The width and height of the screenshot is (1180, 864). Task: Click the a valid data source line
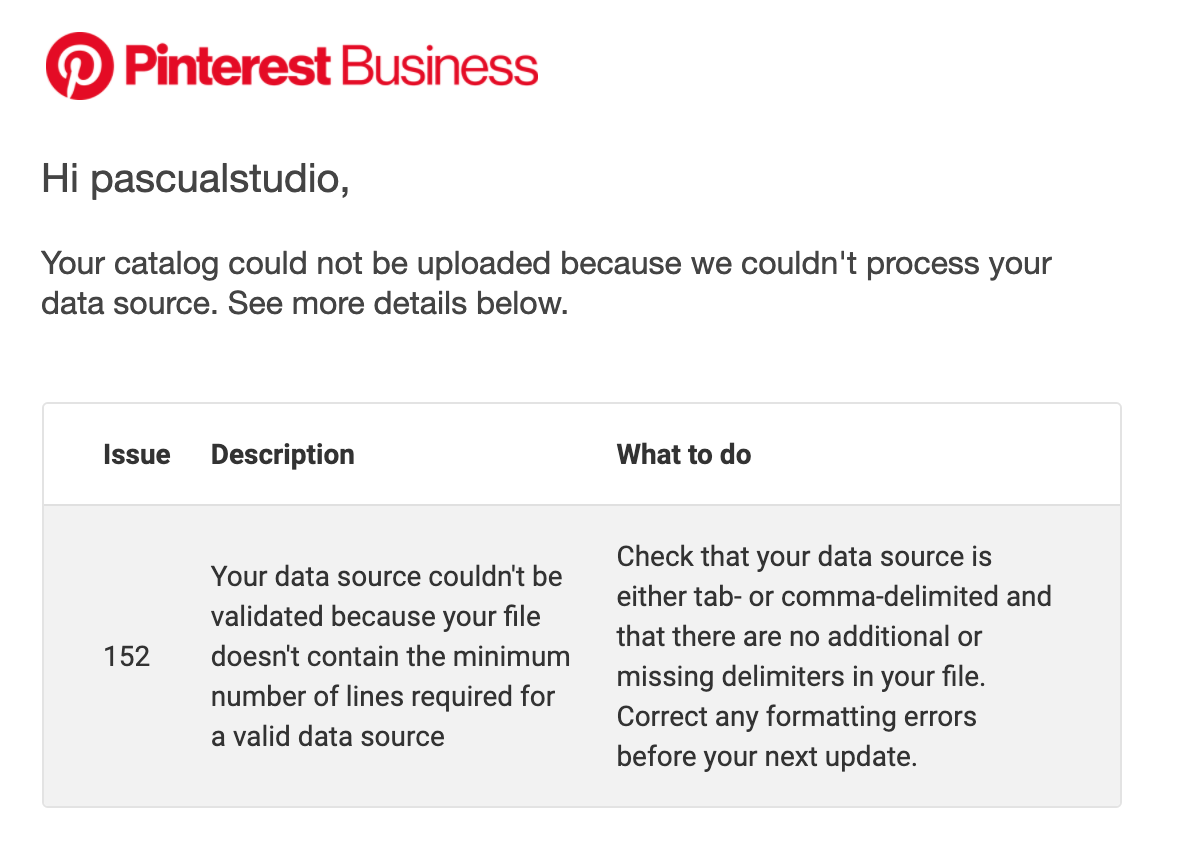tap(327, 737)
